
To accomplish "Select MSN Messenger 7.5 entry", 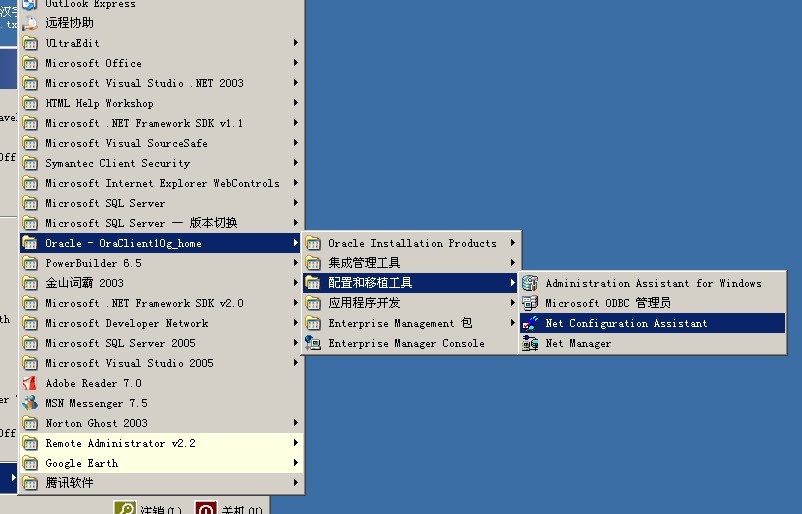I will tap(161, 403).
